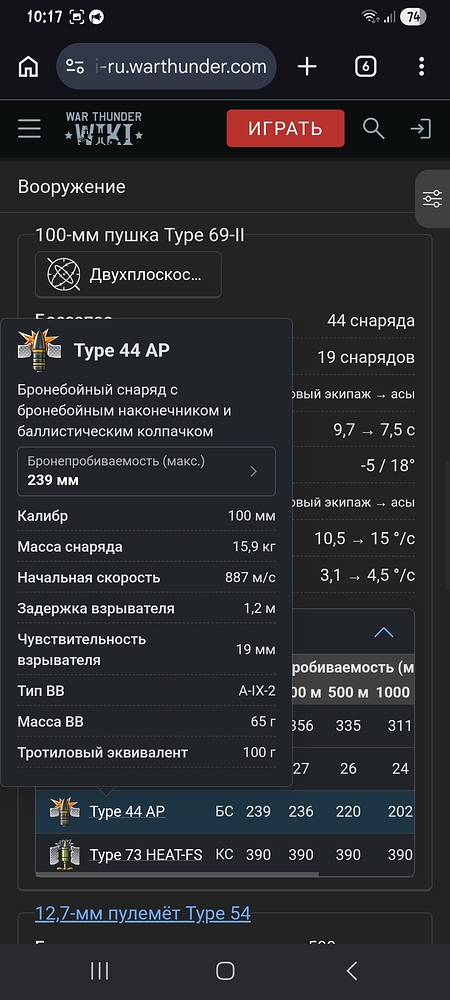Select the Type 73 HEAT-FS row

(225, 855)
